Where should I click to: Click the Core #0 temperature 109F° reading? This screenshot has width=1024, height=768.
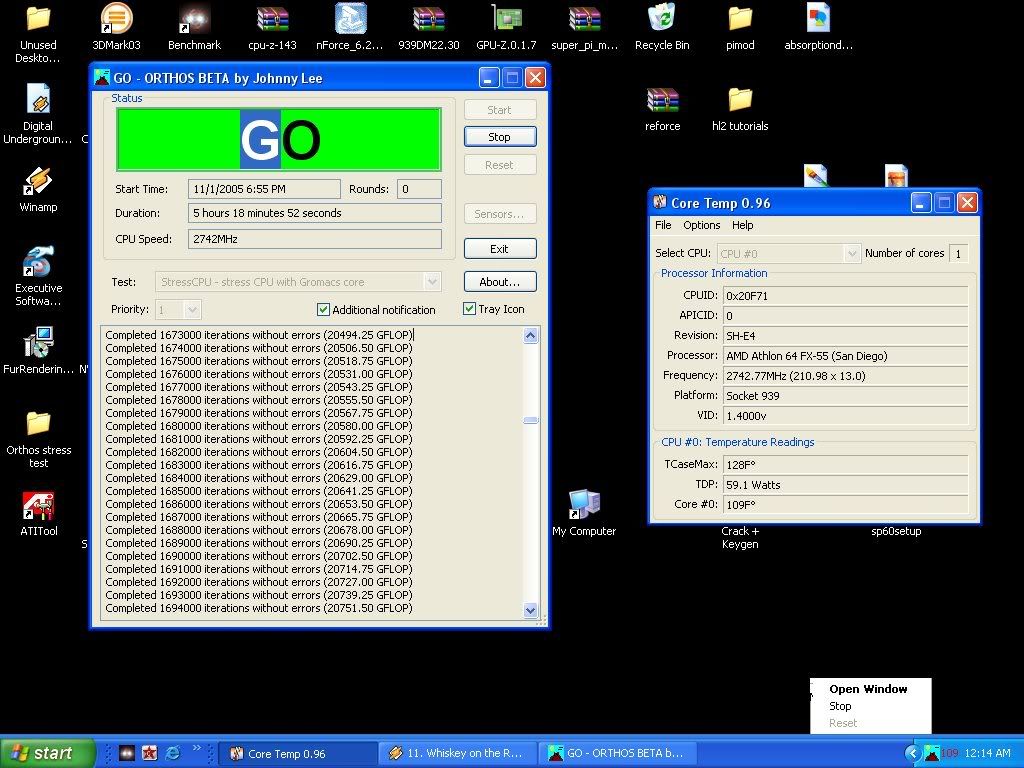tap(845, 505)
